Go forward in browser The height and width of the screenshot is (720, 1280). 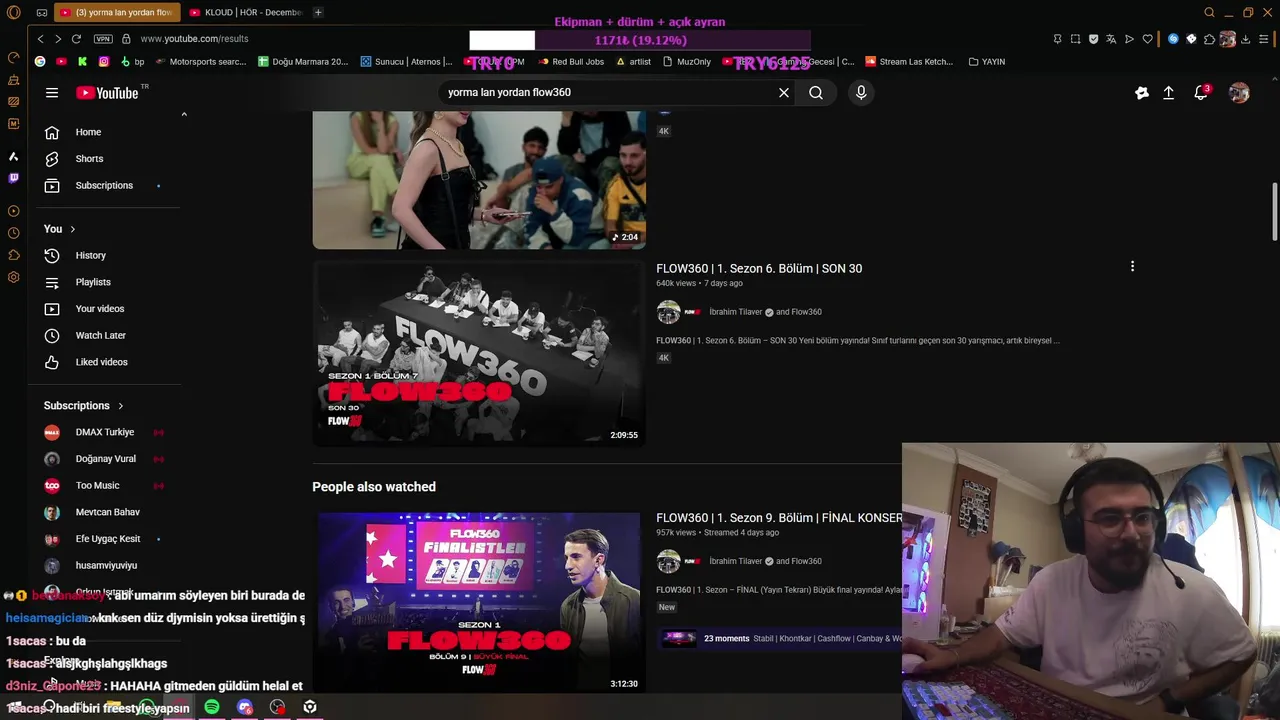[x=58, y=39]
